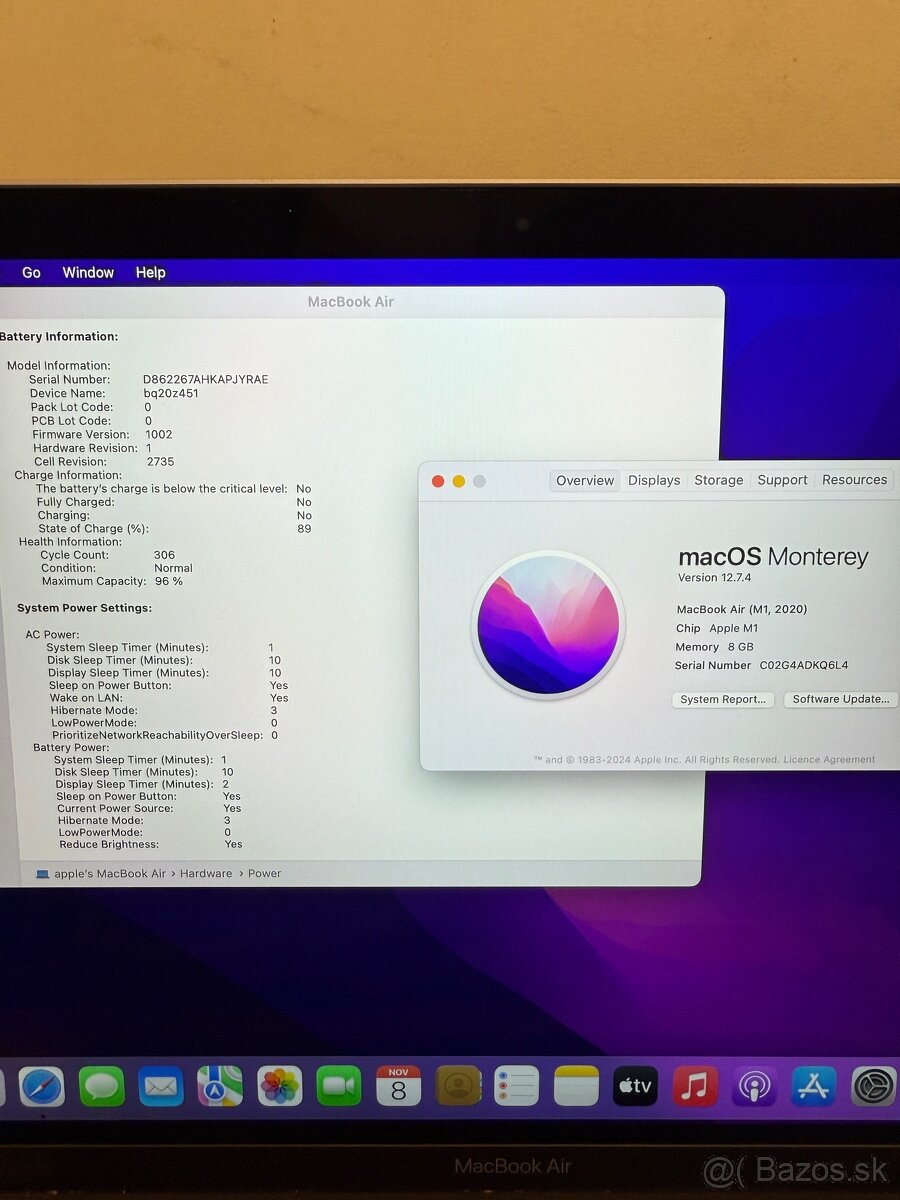
Task: Open Reminders in the Dock
Action: point(517,1085)
